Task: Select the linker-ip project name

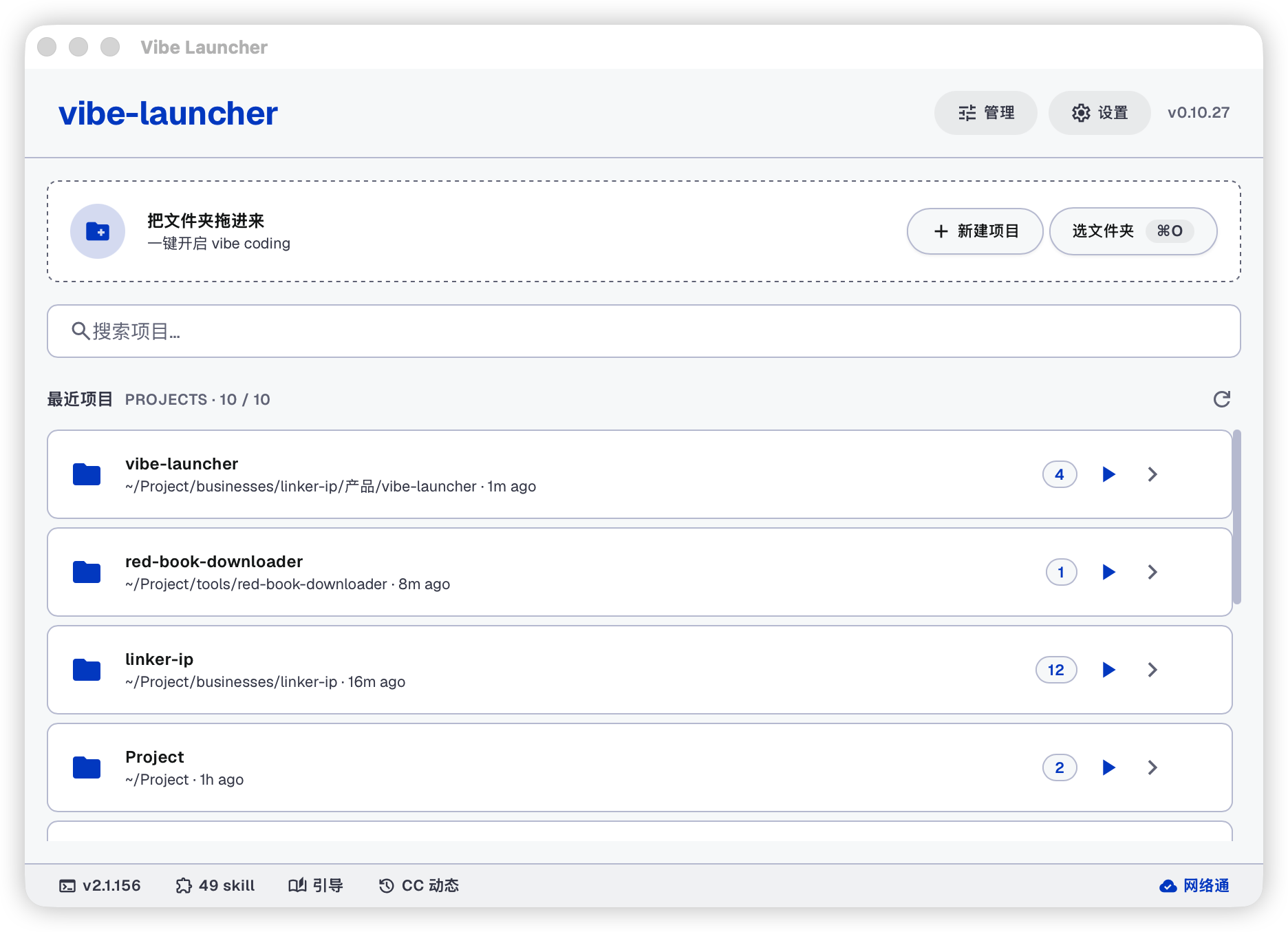Action: (x=159, y=659)
